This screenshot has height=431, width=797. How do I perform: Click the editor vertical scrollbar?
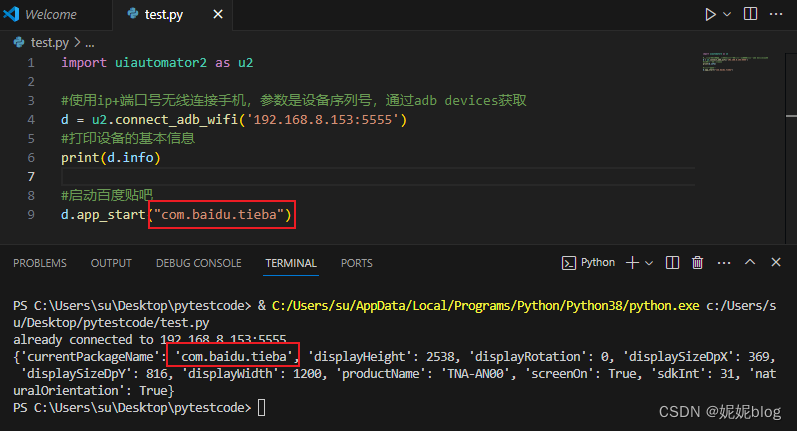(x=791, y=147)
